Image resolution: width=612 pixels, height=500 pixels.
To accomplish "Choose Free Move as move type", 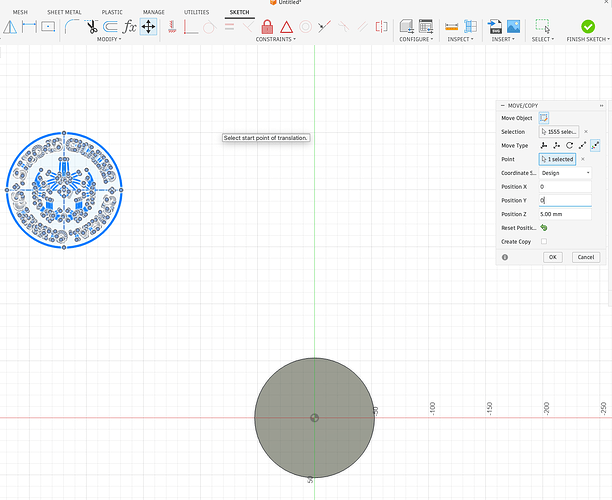I will [544, 146].
